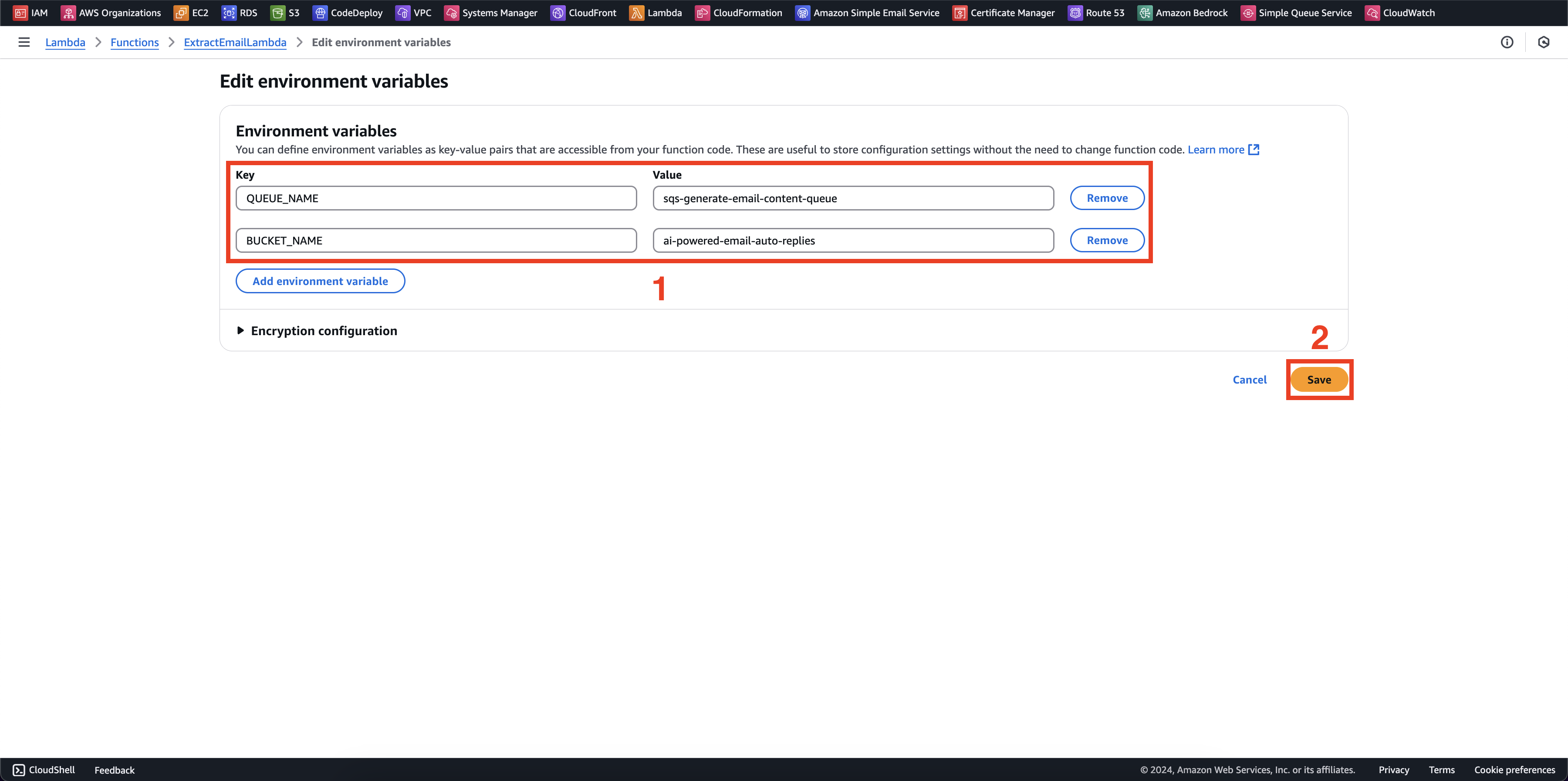Image resolution: width=1568 pixels, height=781 pixels.
Task: Click Cancel to discard changes
Action: pyautogui.click(x=1250, y=379)
